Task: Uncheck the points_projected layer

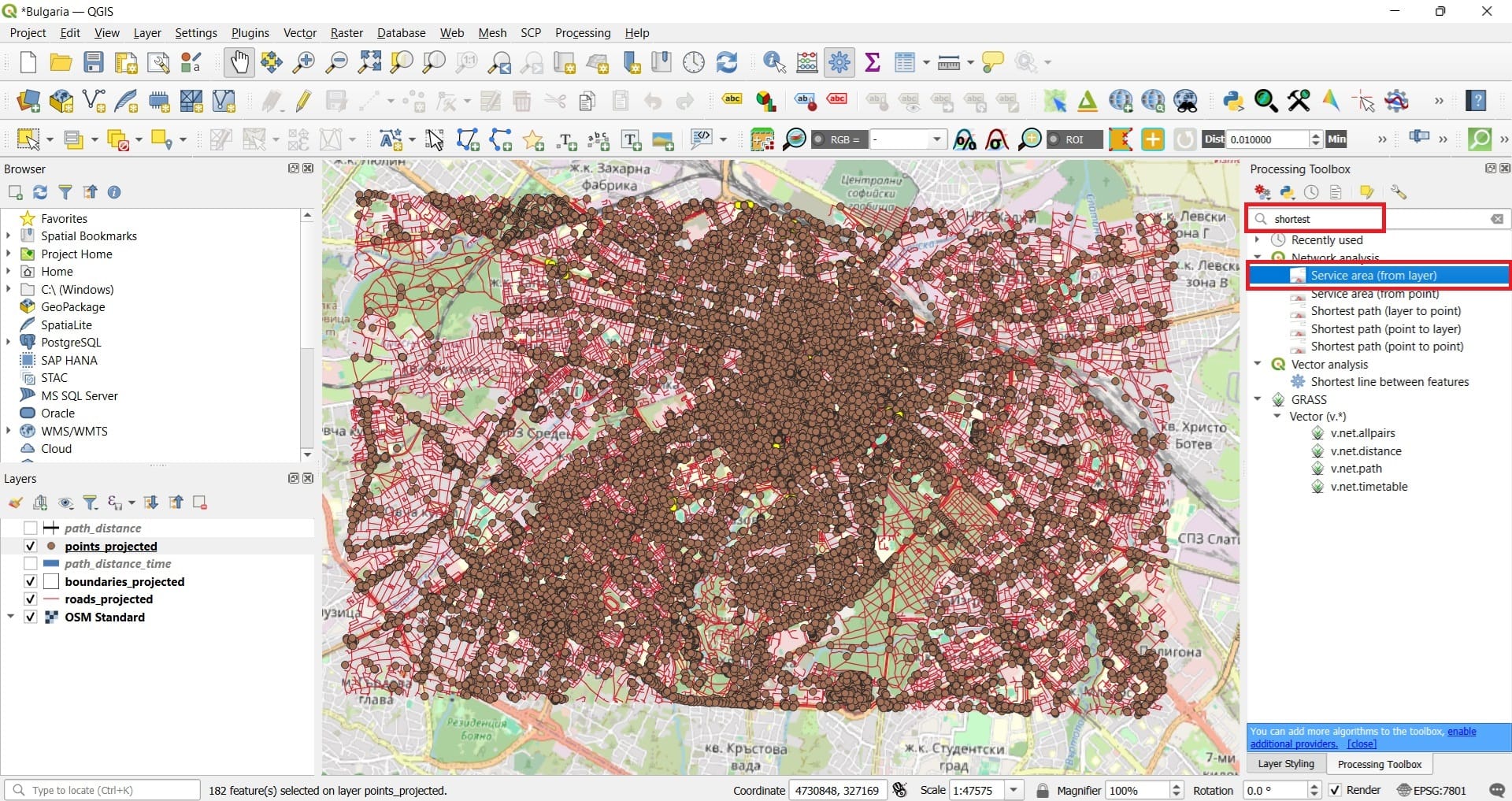Action: pyautogui.click(x=31, y=546)
